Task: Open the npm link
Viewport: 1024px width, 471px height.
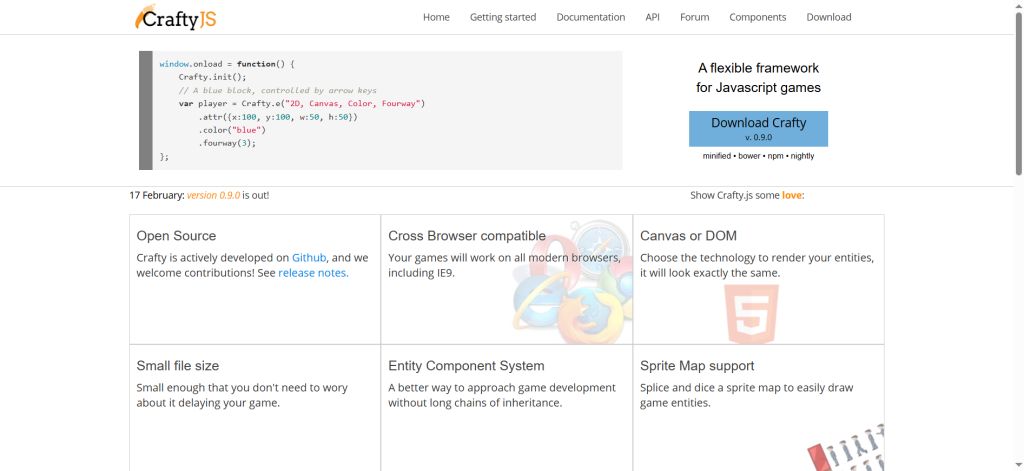Action: [775, 156]
